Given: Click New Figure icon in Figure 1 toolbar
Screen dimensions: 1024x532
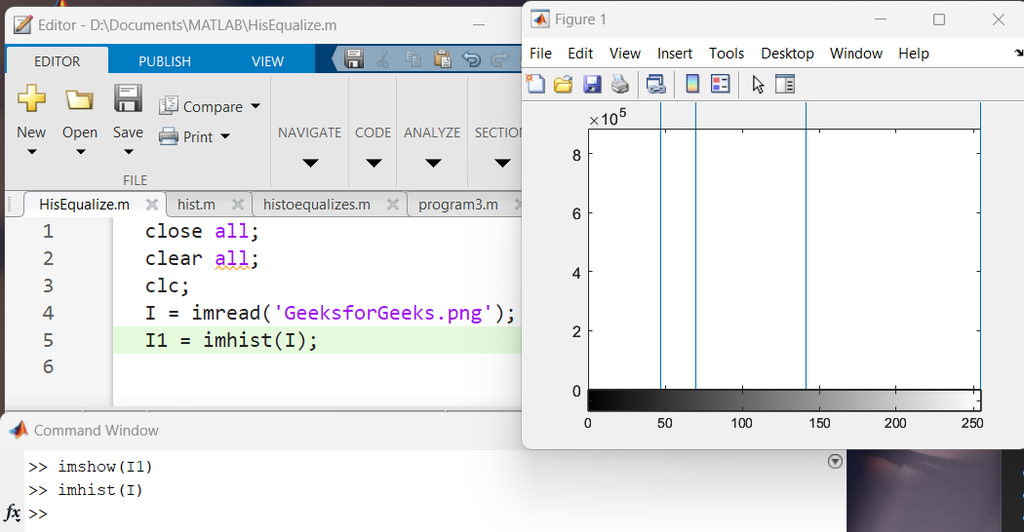Looking at the screenshot, I should [x=536, y=84].
